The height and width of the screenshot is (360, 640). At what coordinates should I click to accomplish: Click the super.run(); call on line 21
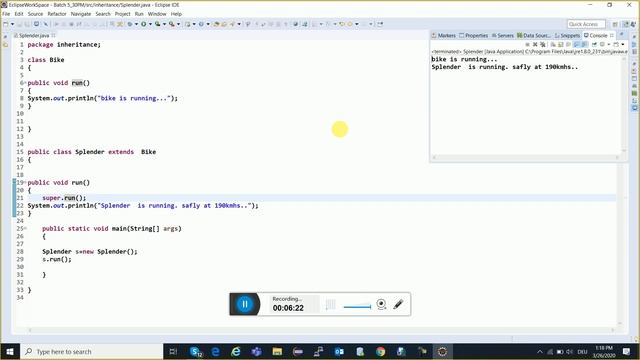(64, 198)
